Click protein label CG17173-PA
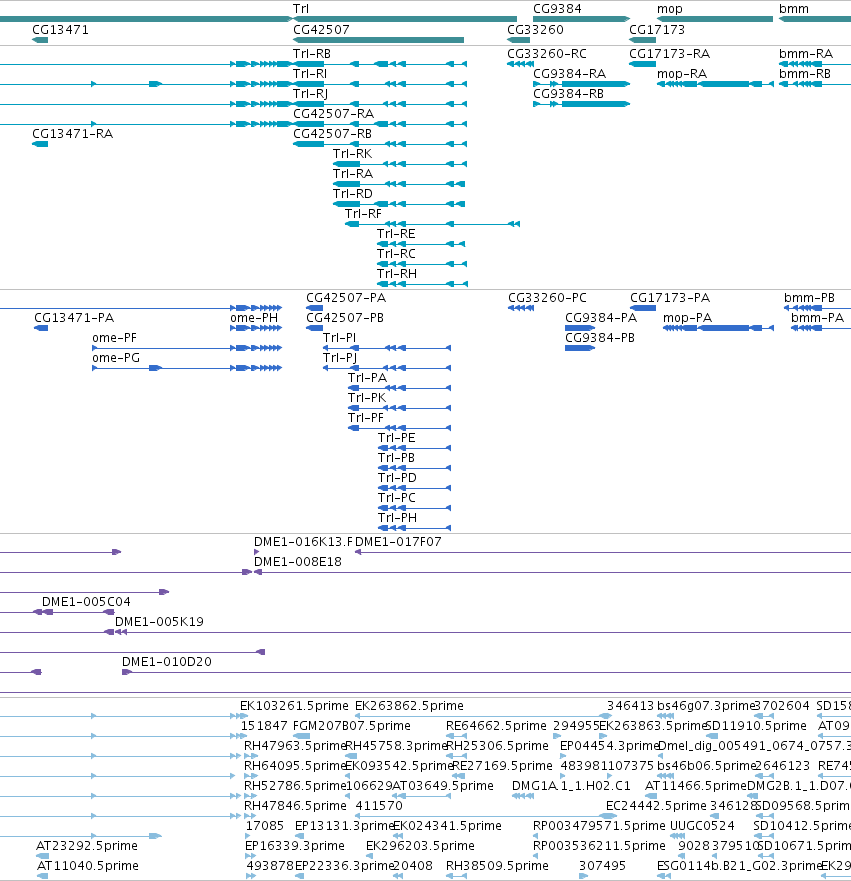 click(x=670, y=298)
